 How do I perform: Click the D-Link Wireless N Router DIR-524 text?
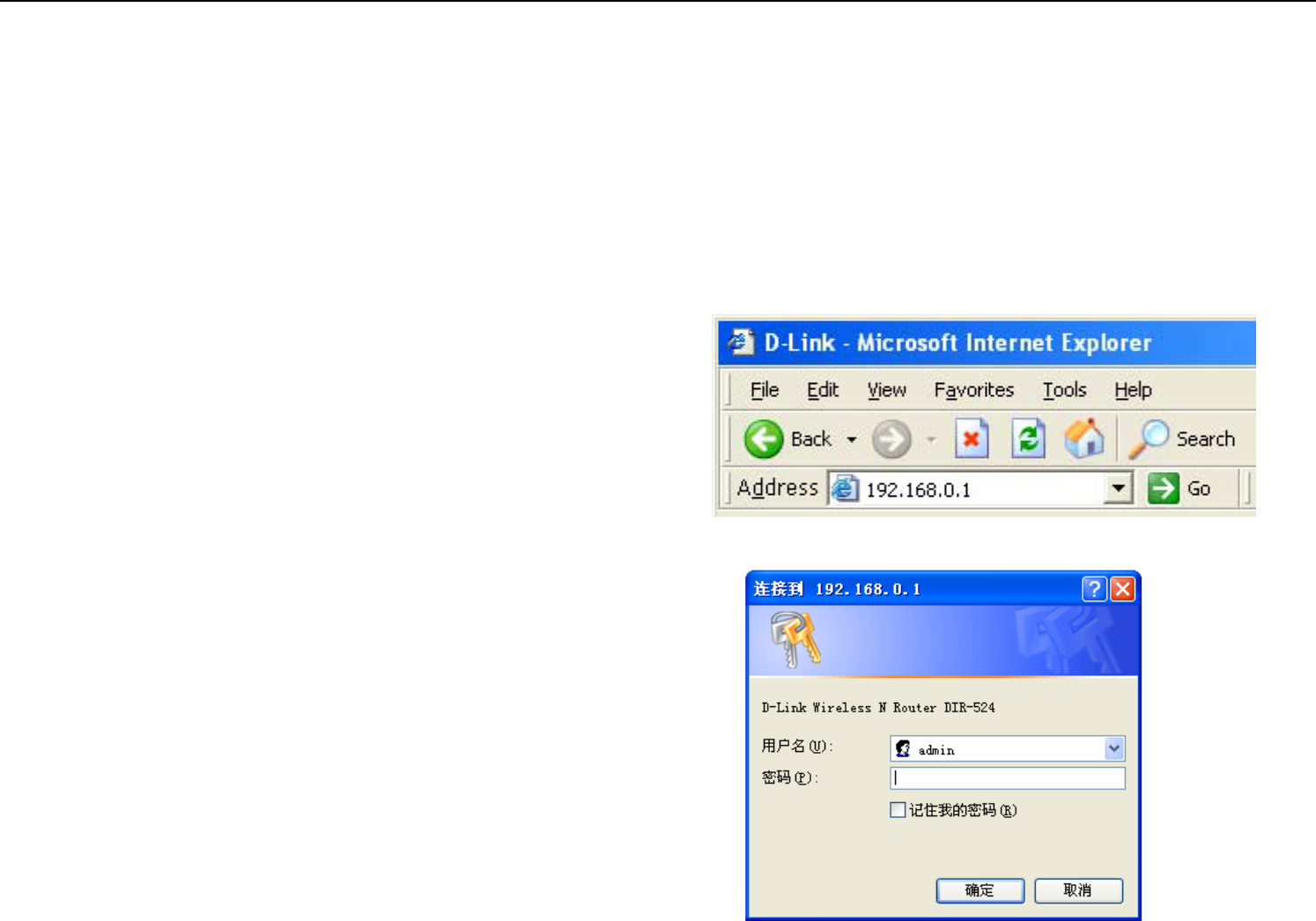pos(878,708)
